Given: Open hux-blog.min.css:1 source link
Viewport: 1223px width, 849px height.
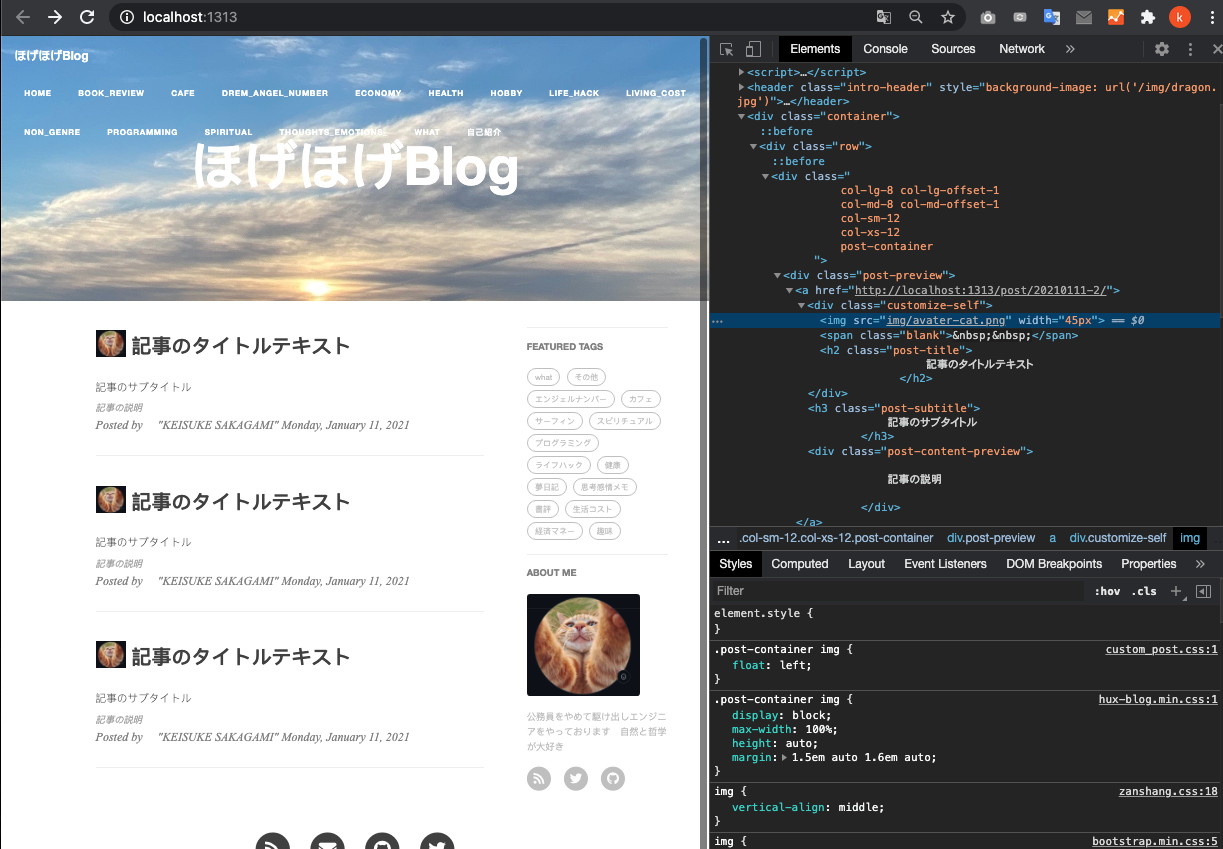Looking at the screenshot, I should coord(1158,700).
